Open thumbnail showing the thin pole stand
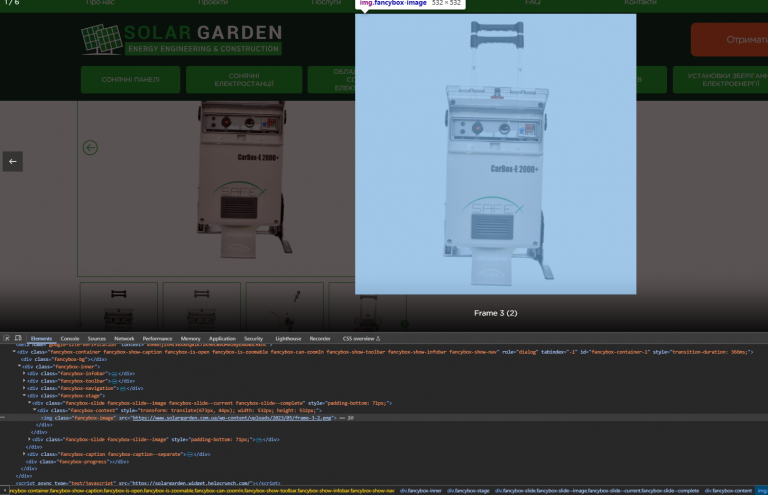Screen dimensions: 768x495 285,307
